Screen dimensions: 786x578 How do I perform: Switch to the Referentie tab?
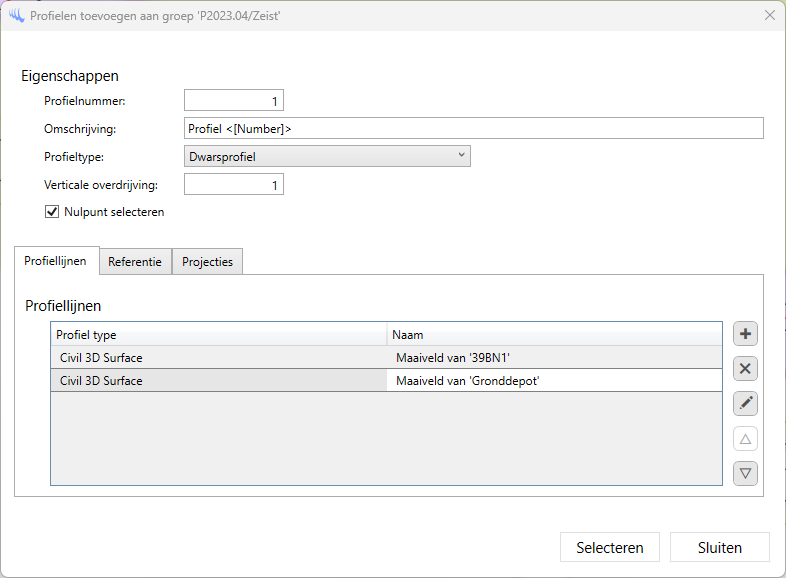click(135, 261)
